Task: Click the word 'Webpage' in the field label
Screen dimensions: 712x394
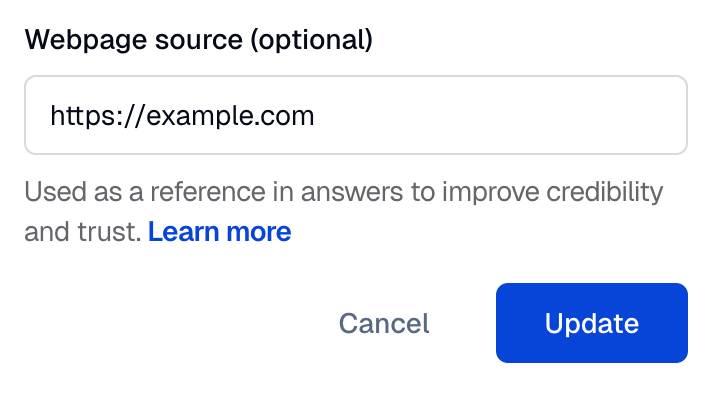Action: point(86,40)
